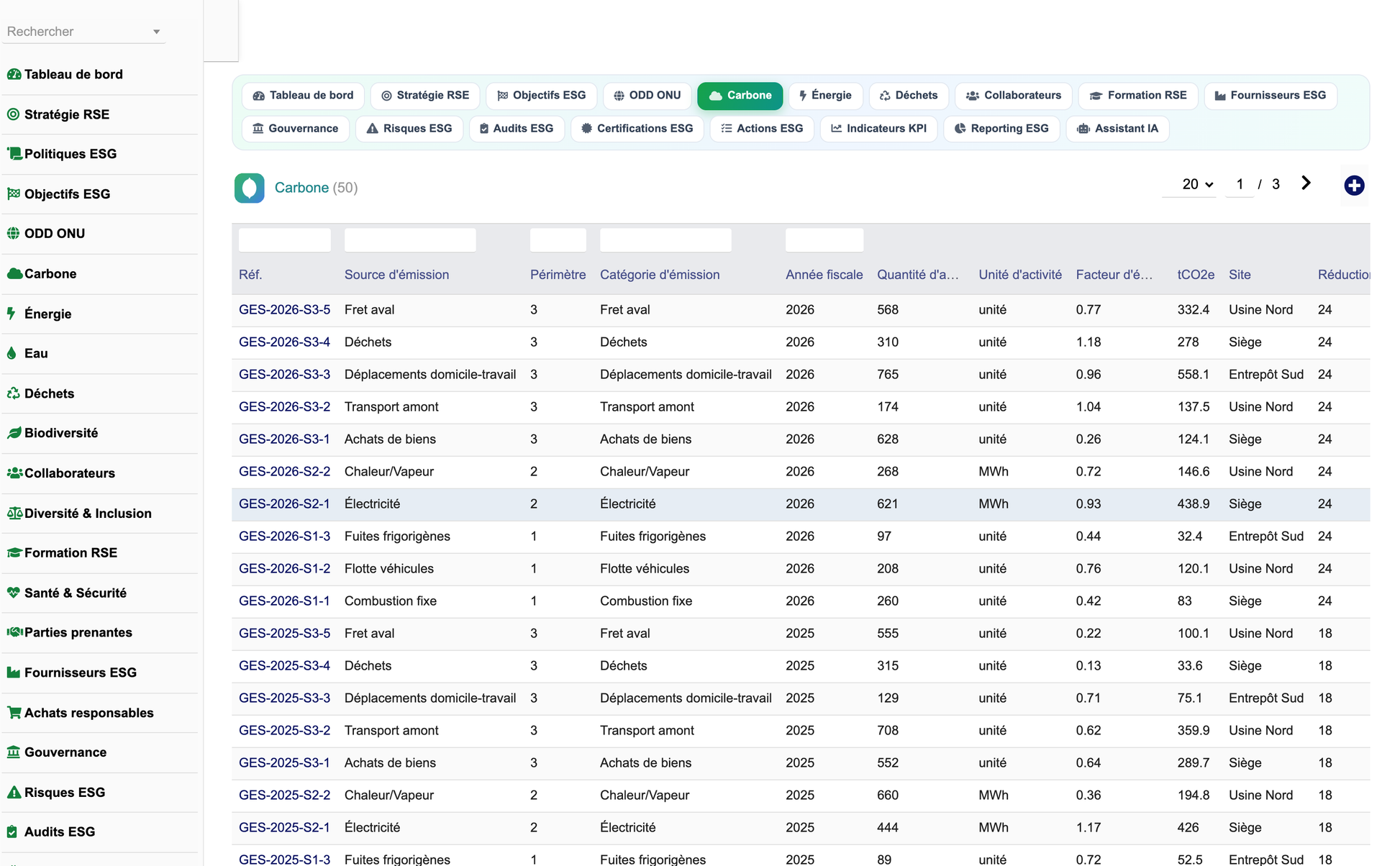Image resolution: width=1400 pixels, height=866 pixels.
Task: Click the Carbone (50) list title link
Action: [x=316, y=188]
